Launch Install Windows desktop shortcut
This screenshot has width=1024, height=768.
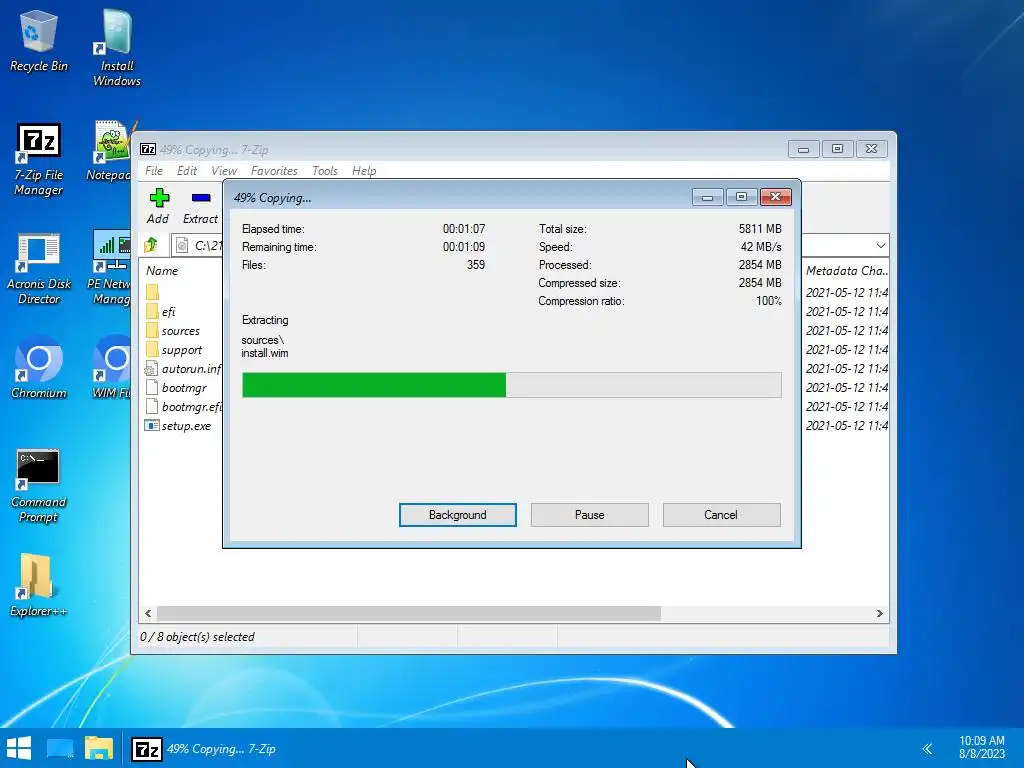tap(117, 48)
